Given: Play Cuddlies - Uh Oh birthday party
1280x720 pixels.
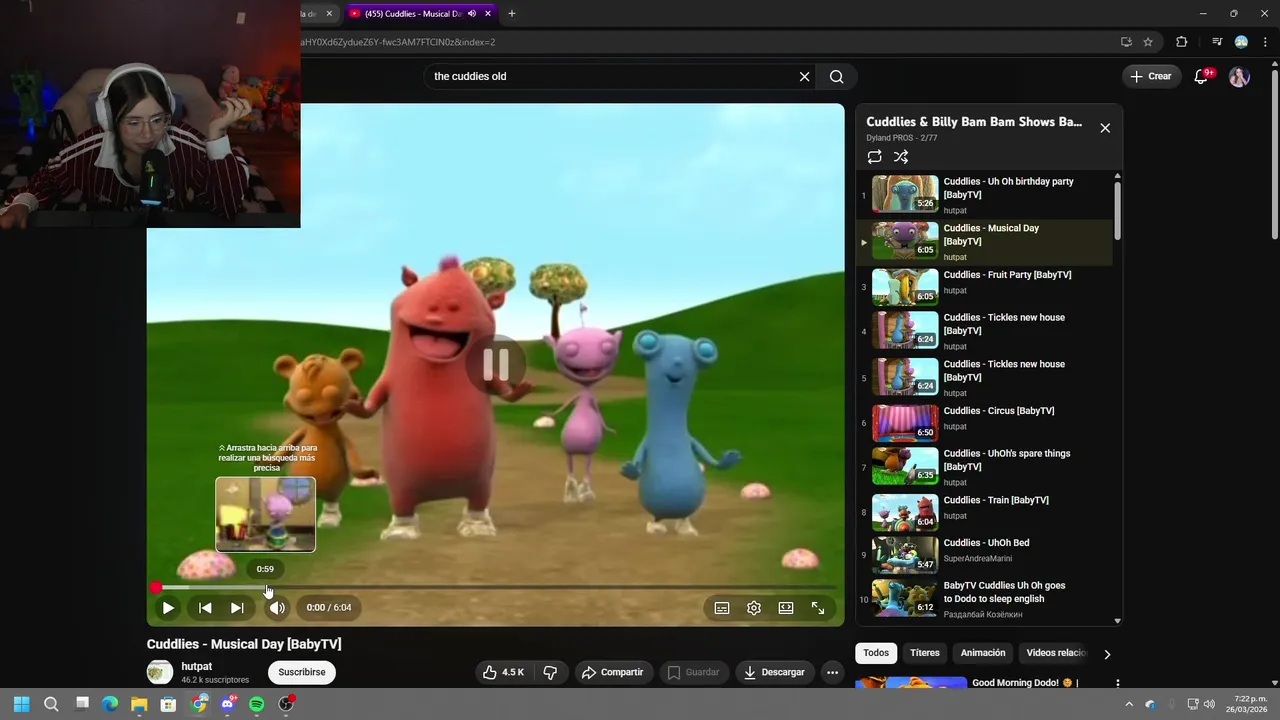Looking at the screenshot, I should (985, 195).
